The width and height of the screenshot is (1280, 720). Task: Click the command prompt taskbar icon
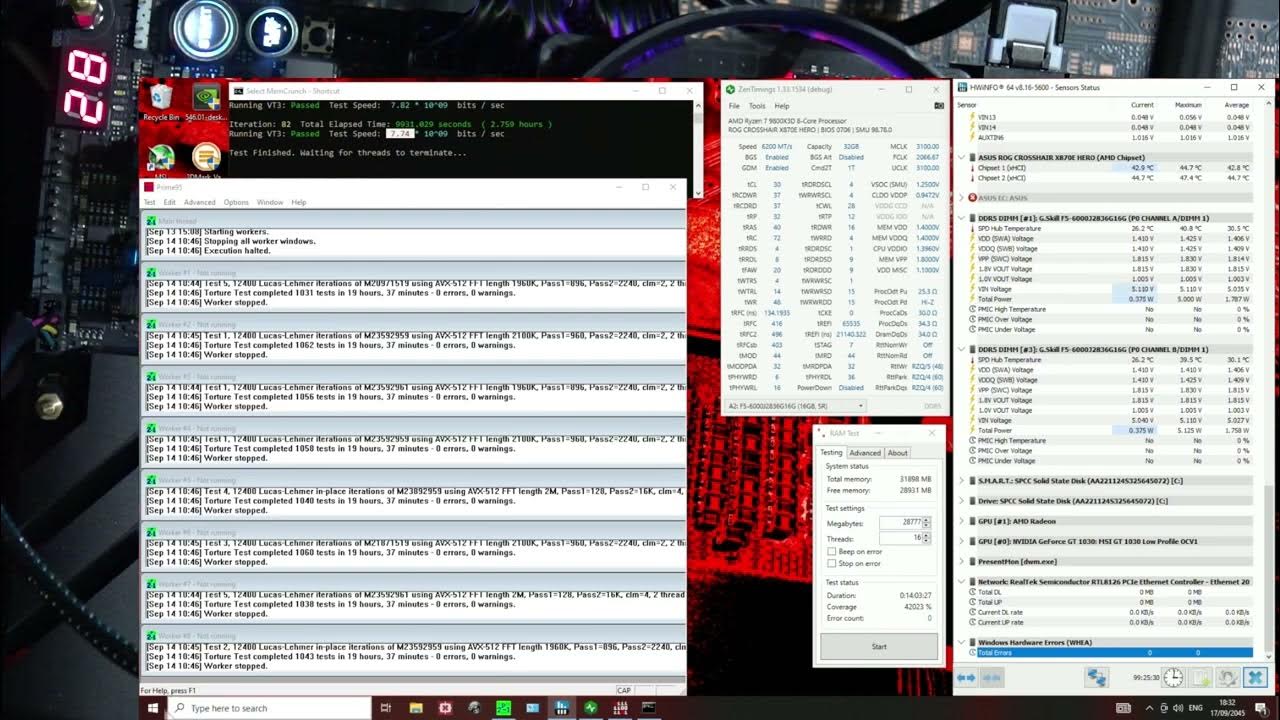649,708
